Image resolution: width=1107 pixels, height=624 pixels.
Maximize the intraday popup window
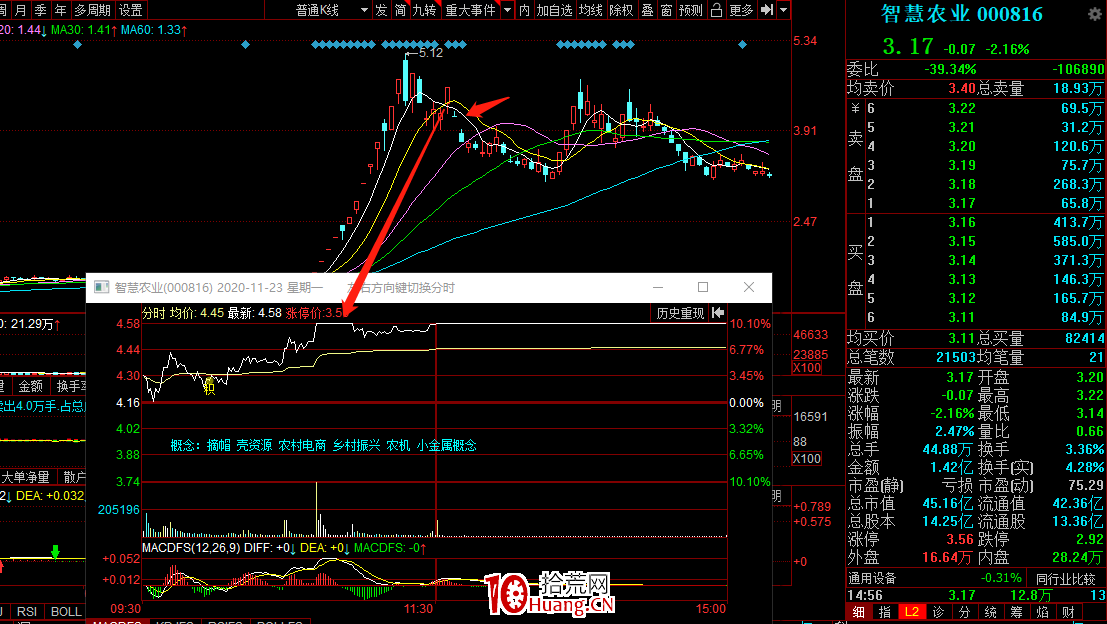702,287
